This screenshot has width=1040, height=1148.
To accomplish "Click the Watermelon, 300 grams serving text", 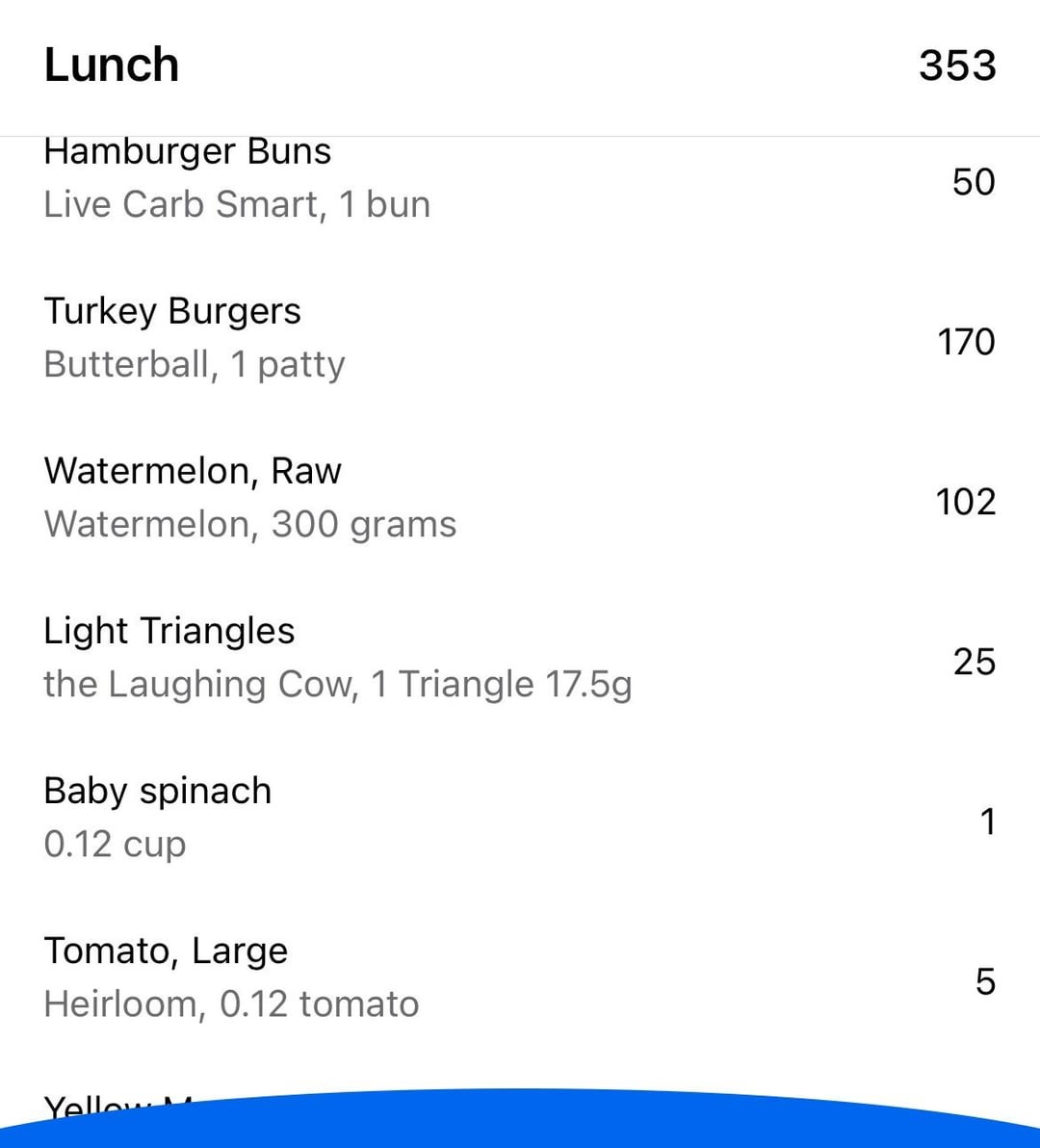I will (250, 525).
